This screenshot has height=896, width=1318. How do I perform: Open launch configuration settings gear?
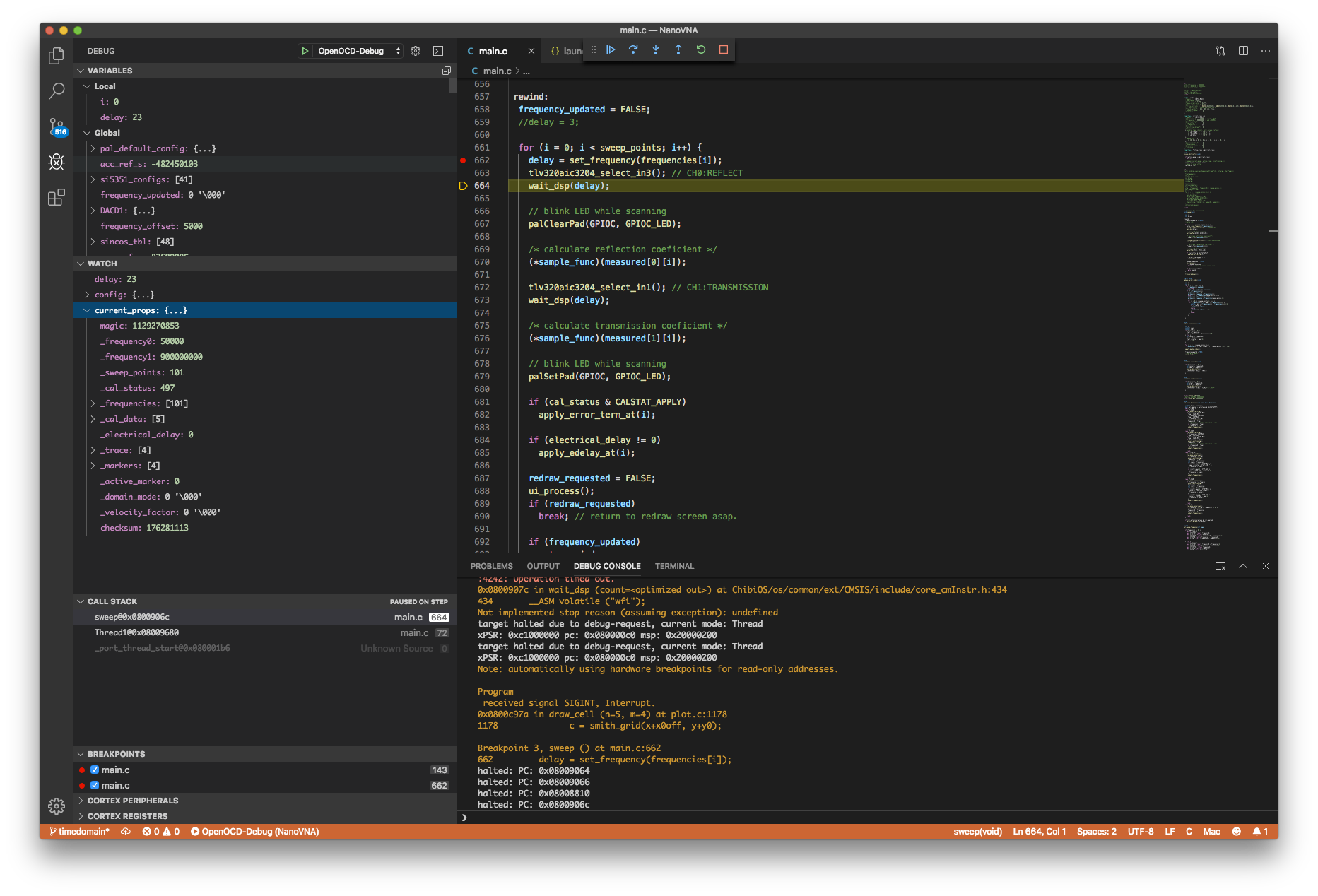click(x=416, y=51)
